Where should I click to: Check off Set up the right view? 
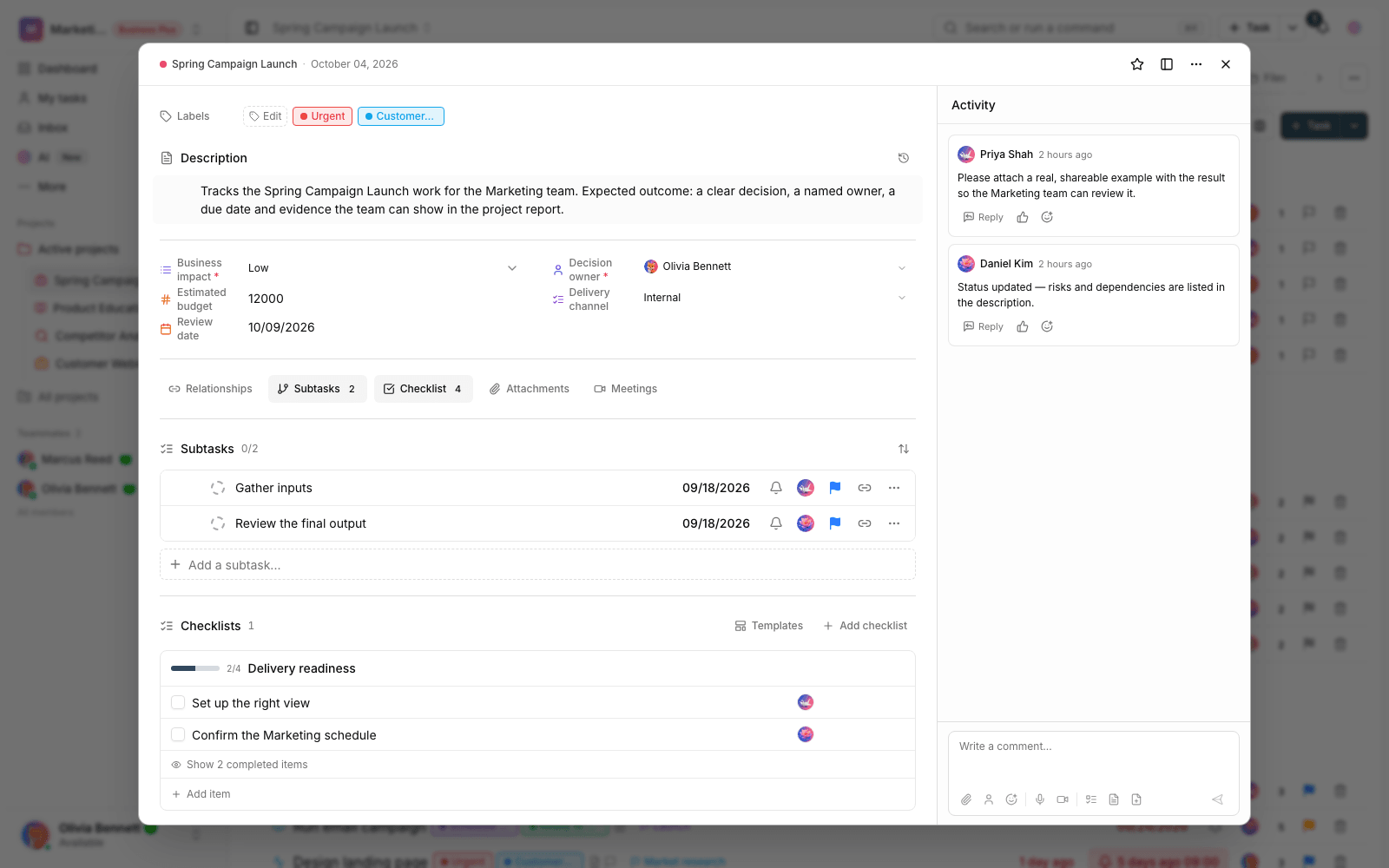pos(178,703)
